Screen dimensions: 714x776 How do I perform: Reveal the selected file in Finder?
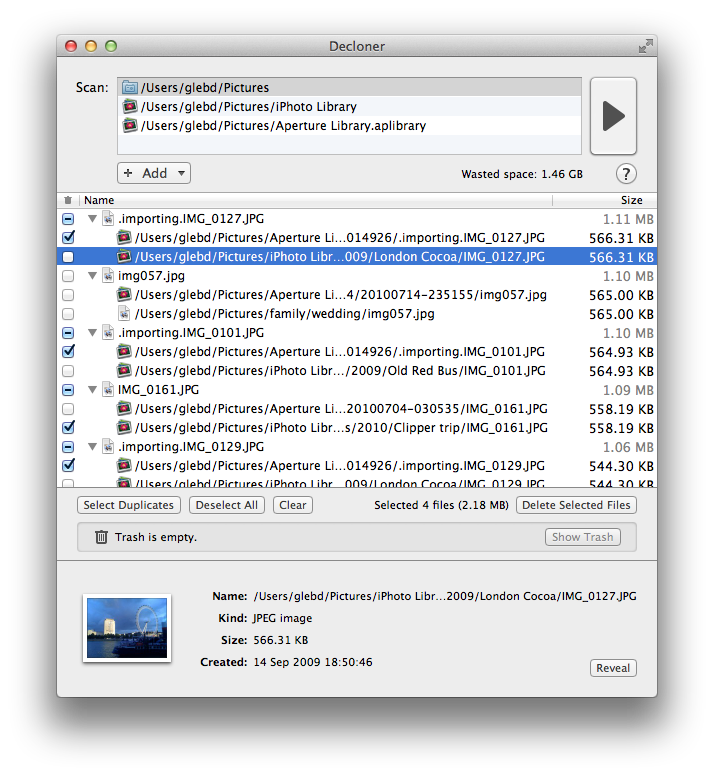[613, 668]
